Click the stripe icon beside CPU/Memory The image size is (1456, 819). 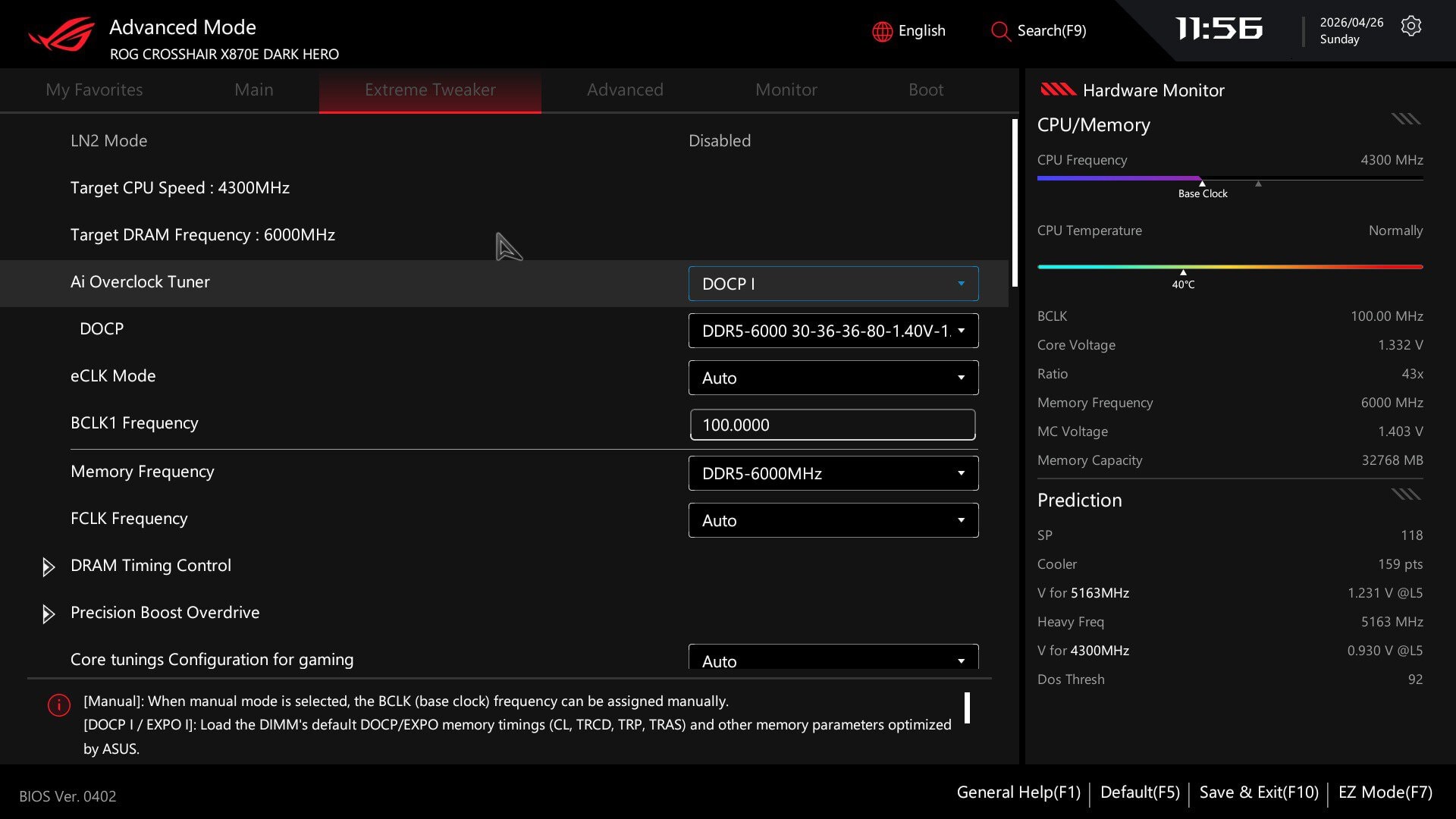point(1405,119)
